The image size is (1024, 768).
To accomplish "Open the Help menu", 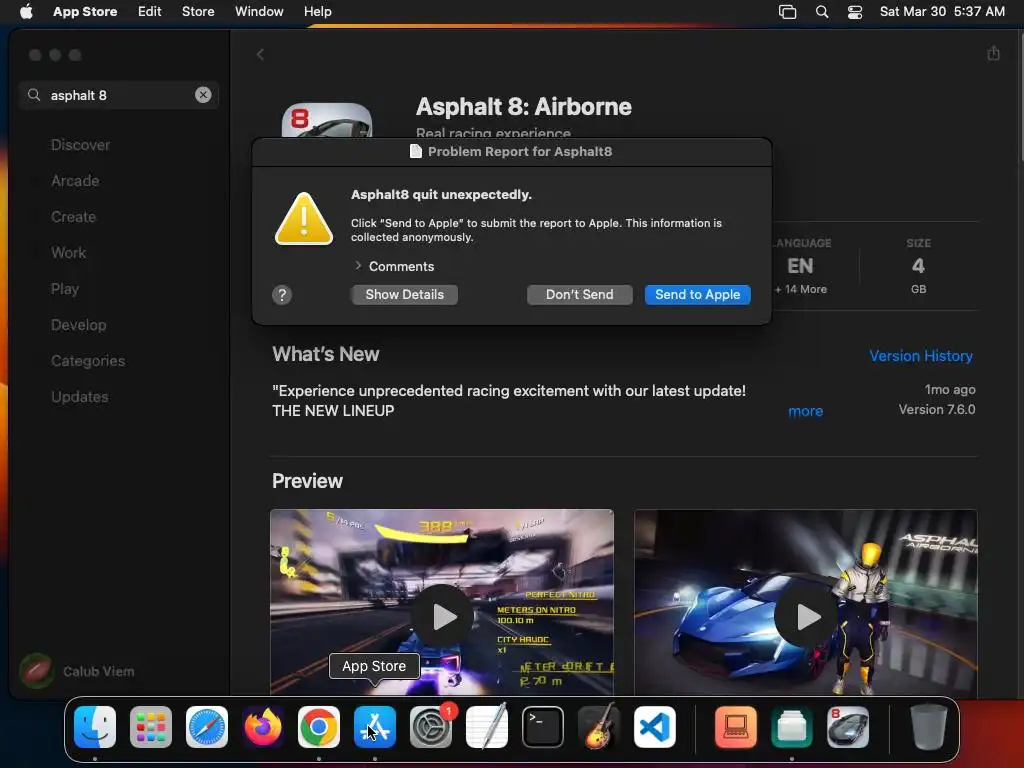I will (318, 12).
